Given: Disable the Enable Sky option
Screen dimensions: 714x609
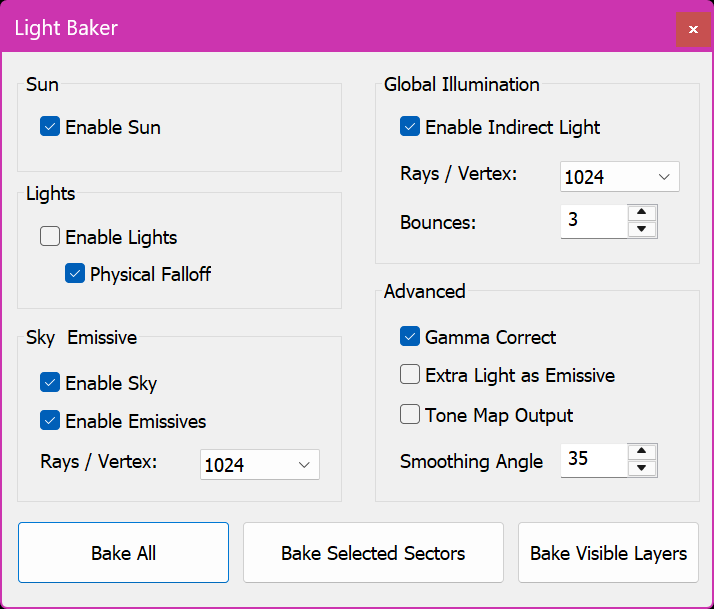Looking at the screenshot, I should click(50, 383).
